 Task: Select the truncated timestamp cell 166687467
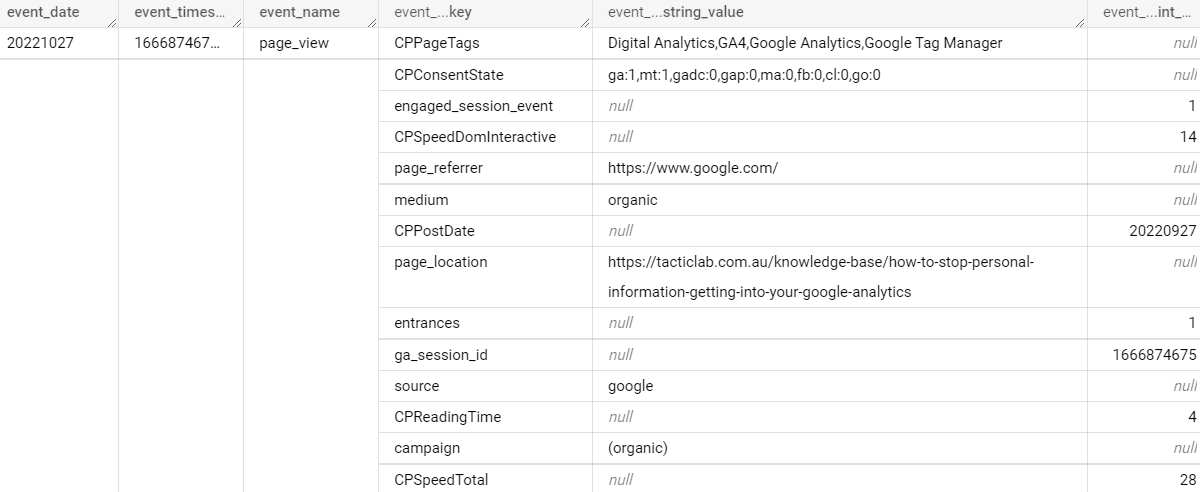point(172,43)
